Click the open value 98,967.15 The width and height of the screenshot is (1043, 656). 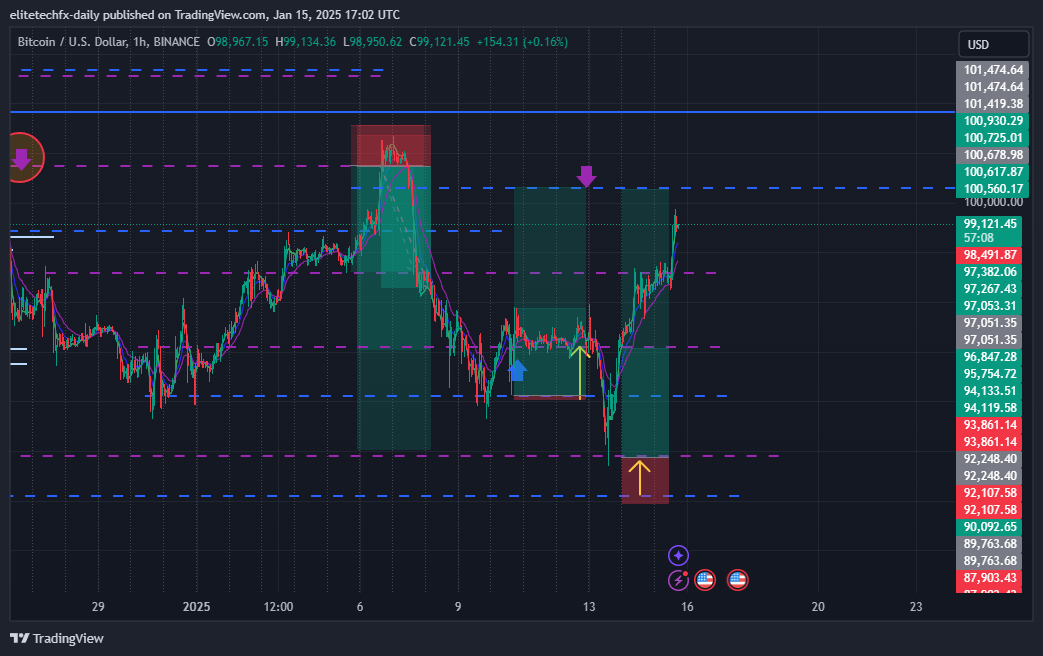[x=241, y=42]
